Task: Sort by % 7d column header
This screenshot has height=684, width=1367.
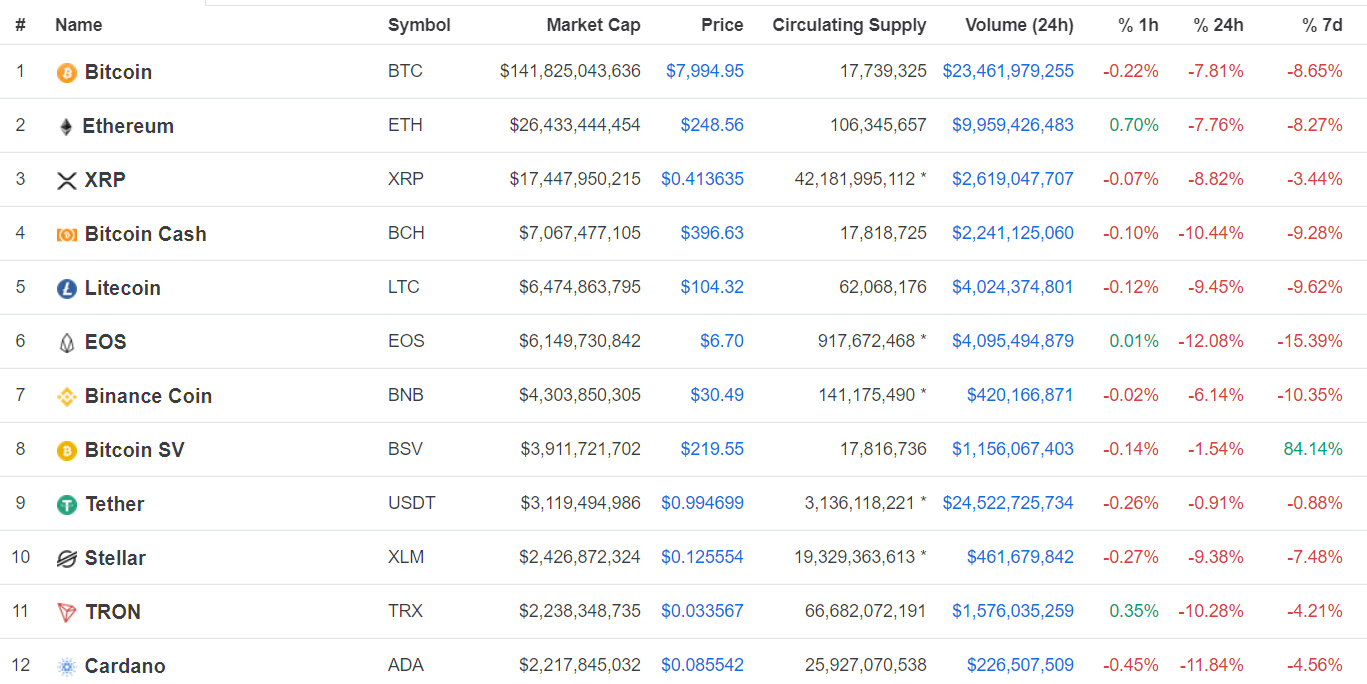Action: click(x=1322, y=25)
